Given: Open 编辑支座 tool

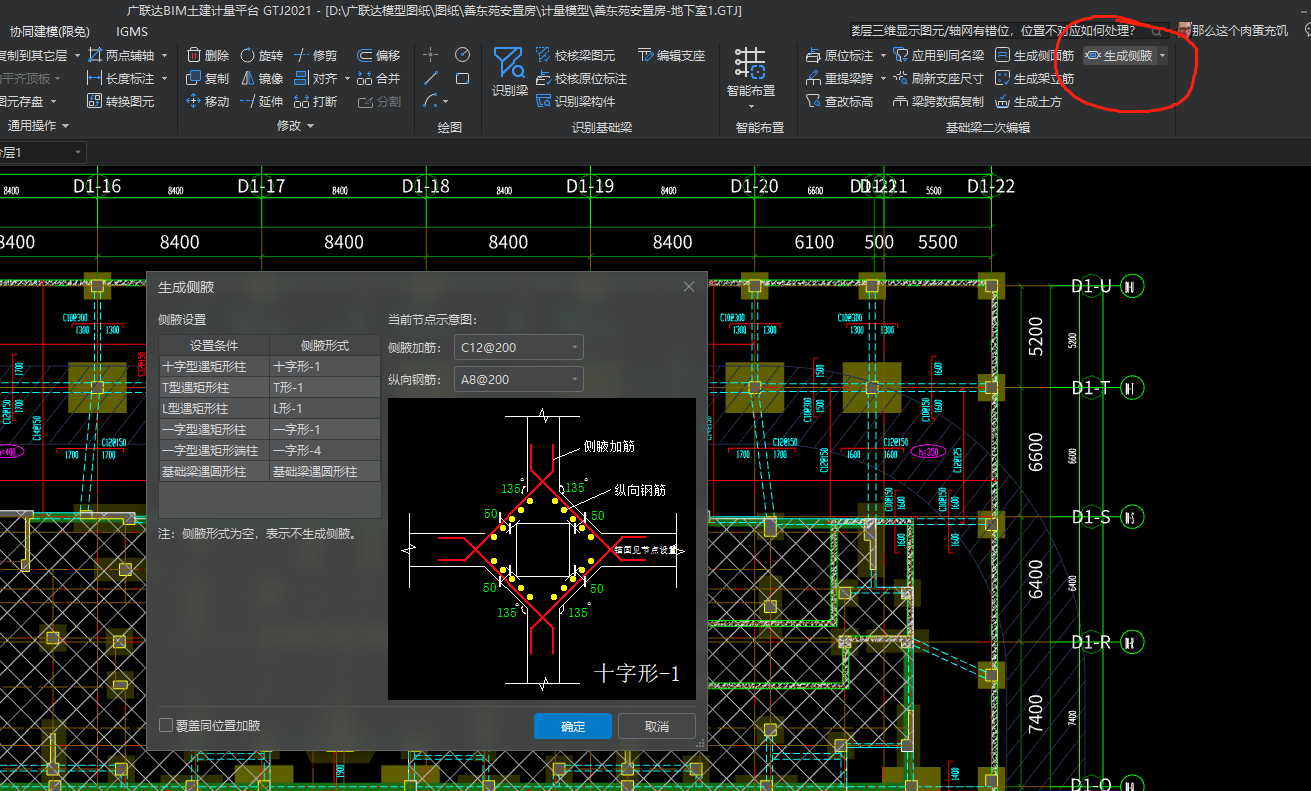Looking at the screenshot, I should tap(671, 55).
